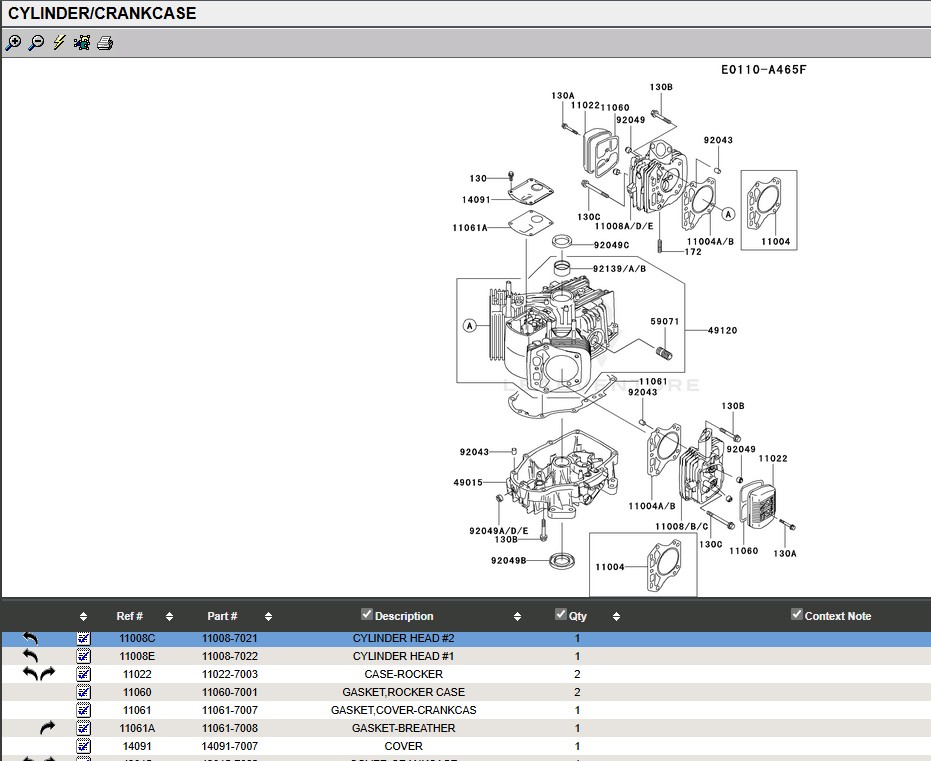Viewport: 931px width, 761px height.
Task: Click the 49120 callout in the diagram
Action: click(x=722, y=330)
